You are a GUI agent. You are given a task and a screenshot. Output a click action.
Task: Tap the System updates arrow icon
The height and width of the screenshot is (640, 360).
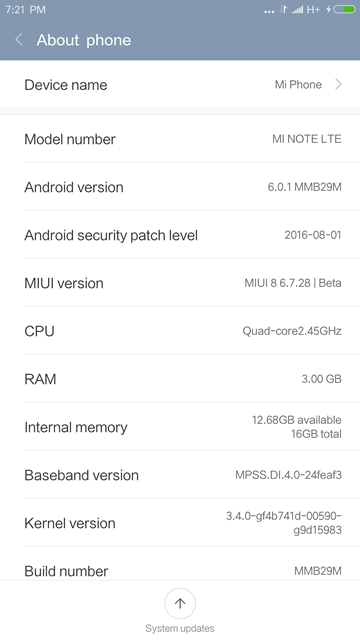180,603
